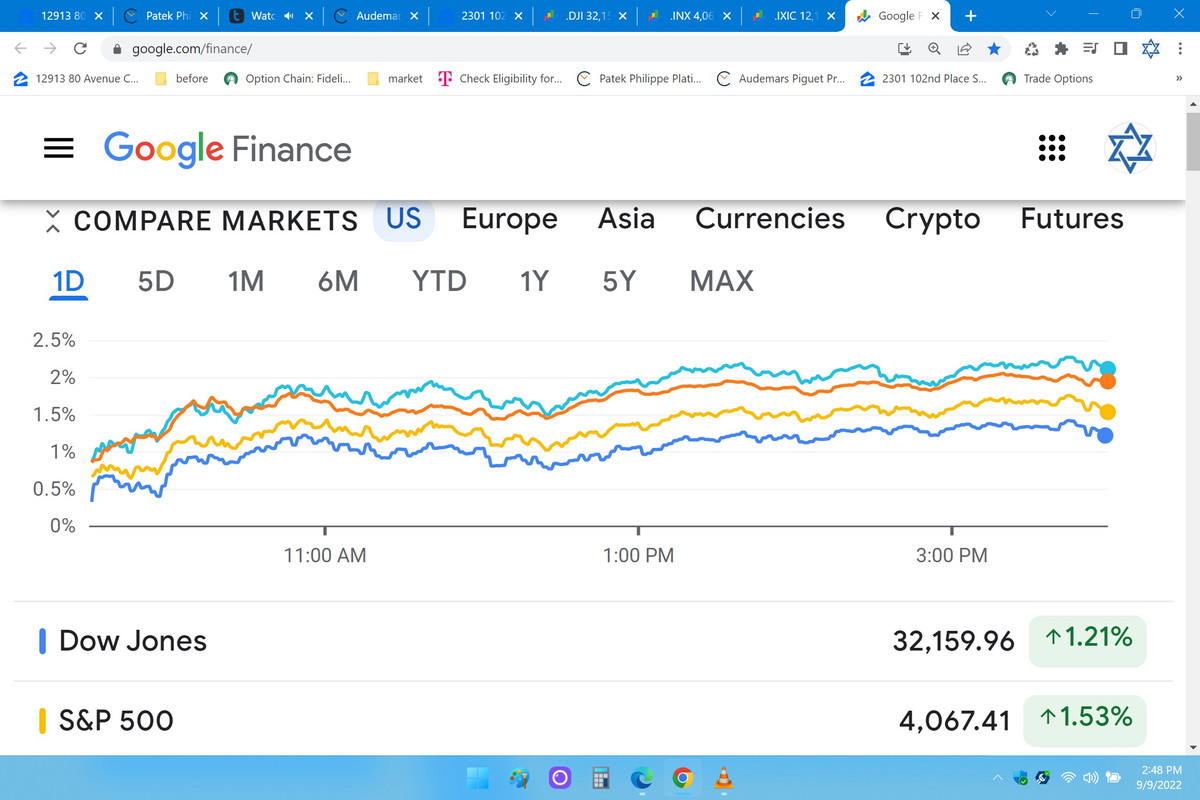Open the Chrome profile star icon in toolbar
The height and width of the screenshot is (800, 1200).
click(1150, 48)
